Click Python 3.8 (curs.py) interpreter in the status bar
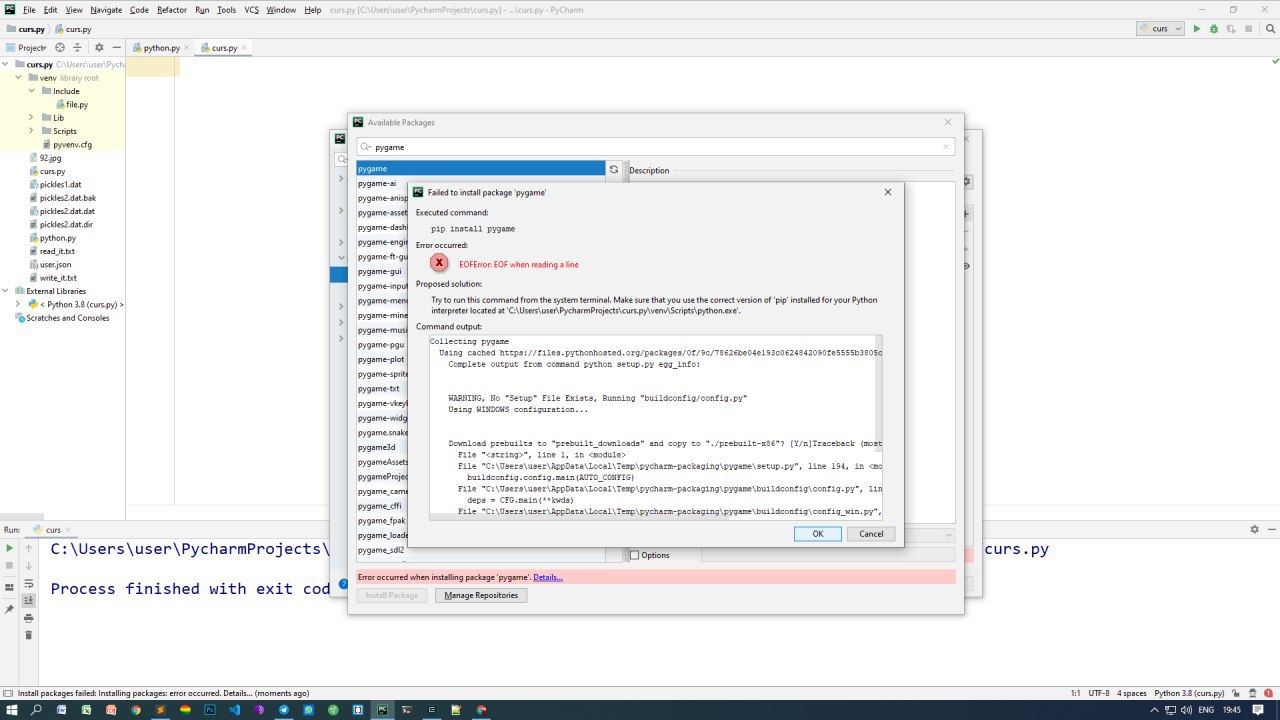This screenshot has height=720, width=1280. [x=1189, y=693]
